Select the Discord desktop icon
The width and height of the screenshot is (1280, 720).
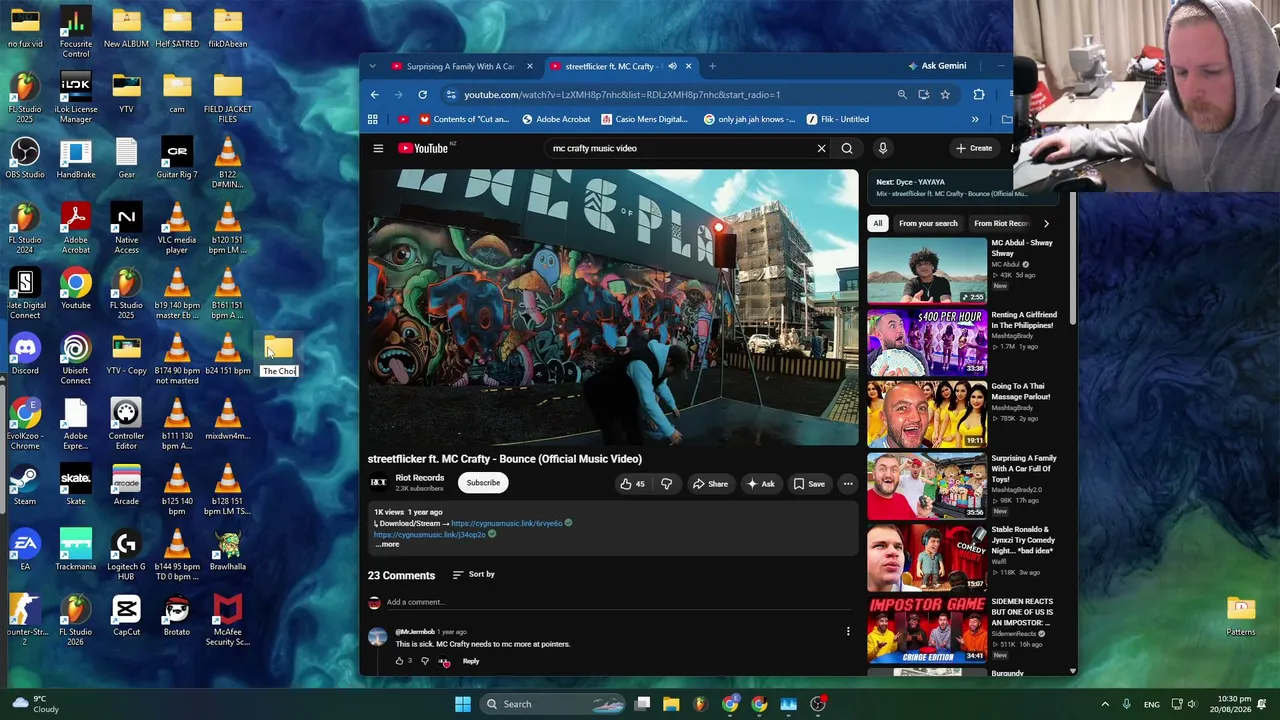(25, 355)
